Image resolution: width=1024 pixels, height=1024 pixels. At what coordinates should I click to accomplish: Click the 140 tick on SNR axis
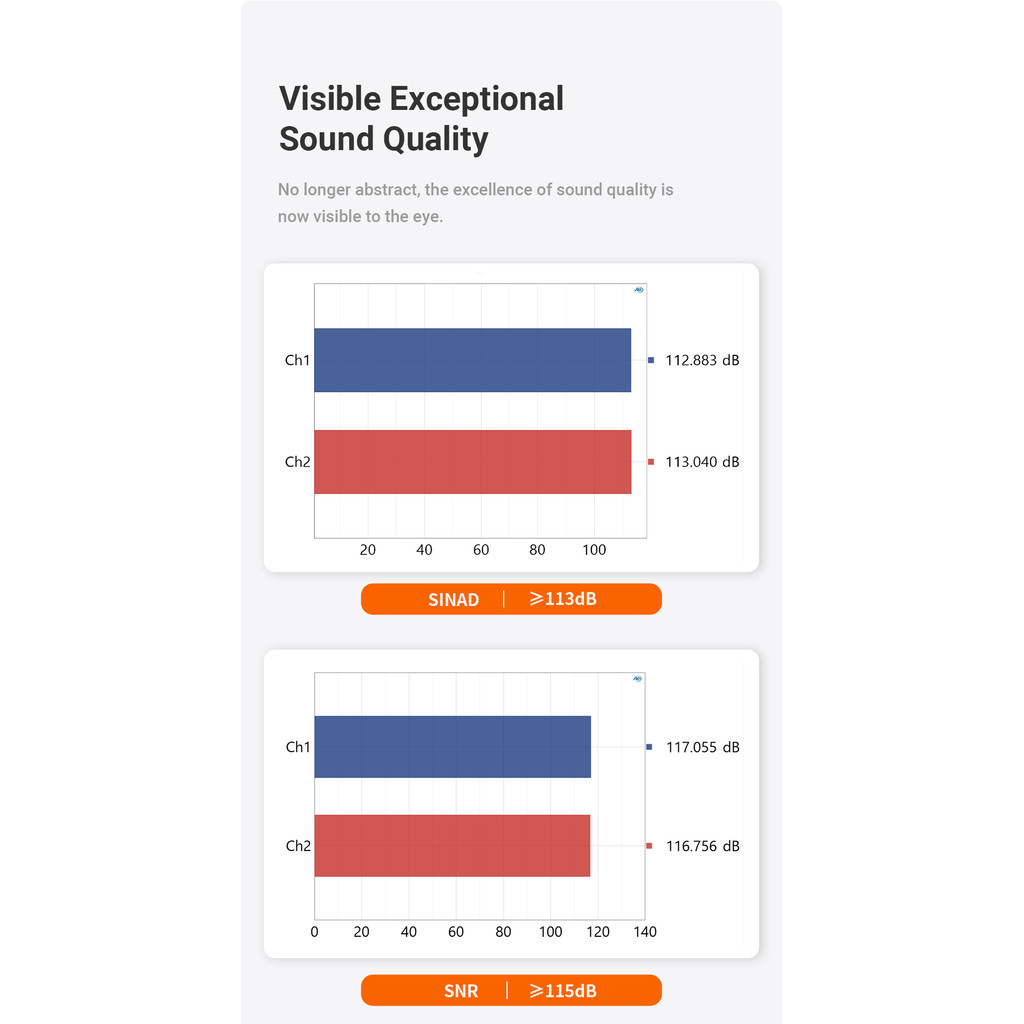pyautogui.click(x=645, y=932)
